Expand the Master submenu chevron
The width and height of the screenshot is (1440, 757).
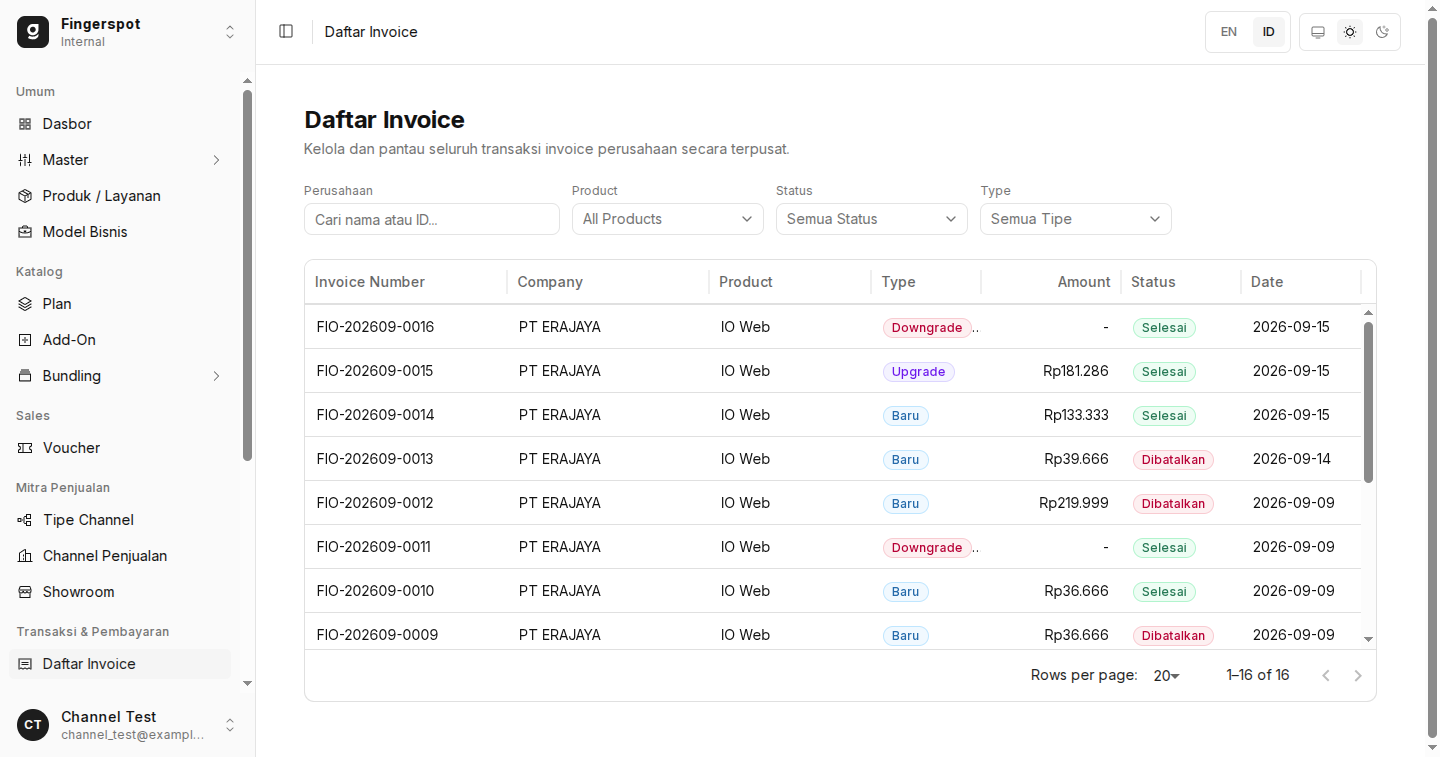(216, 160)
